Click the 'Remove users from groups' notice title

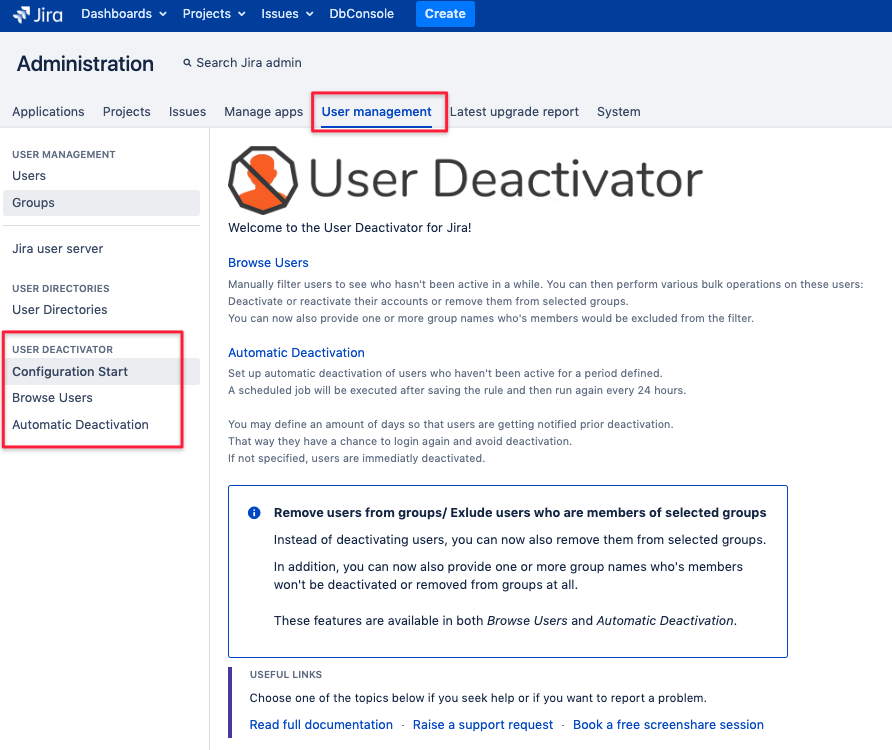520,513
